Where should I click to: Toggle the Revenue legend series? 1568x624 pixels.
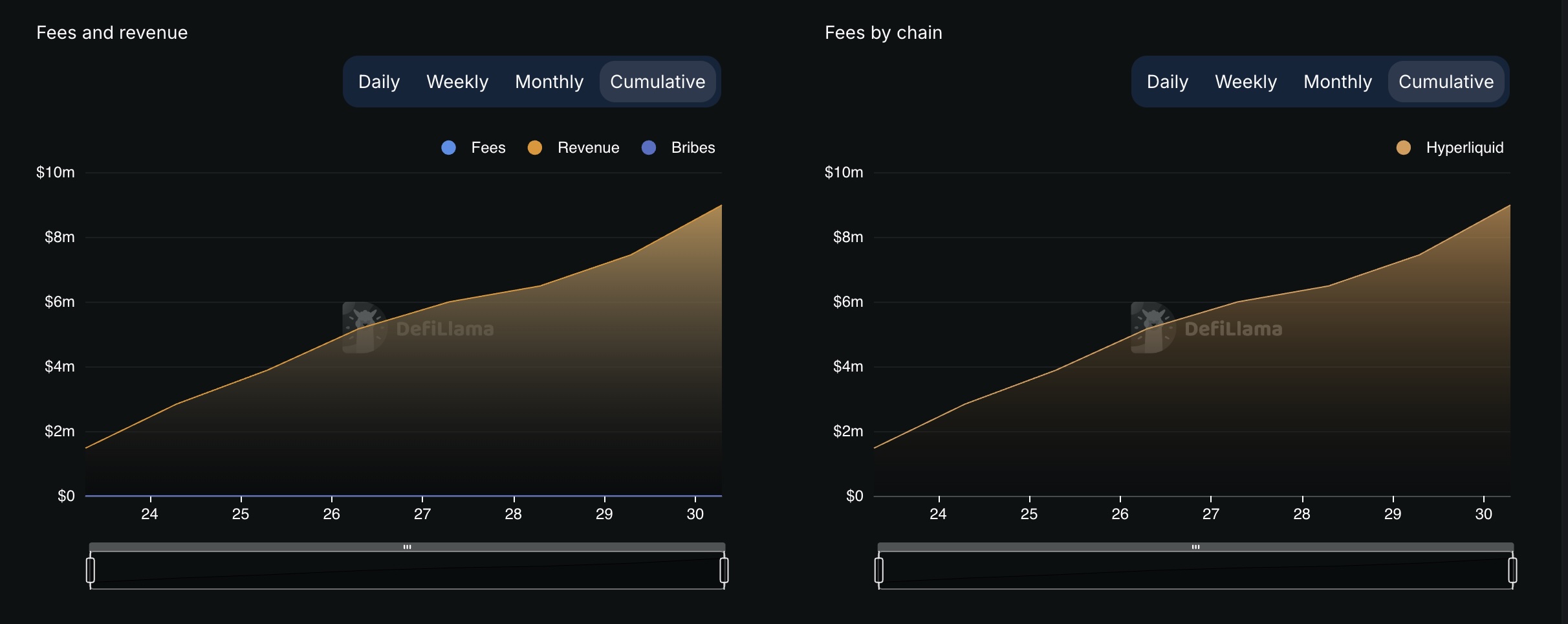[574, 148]
